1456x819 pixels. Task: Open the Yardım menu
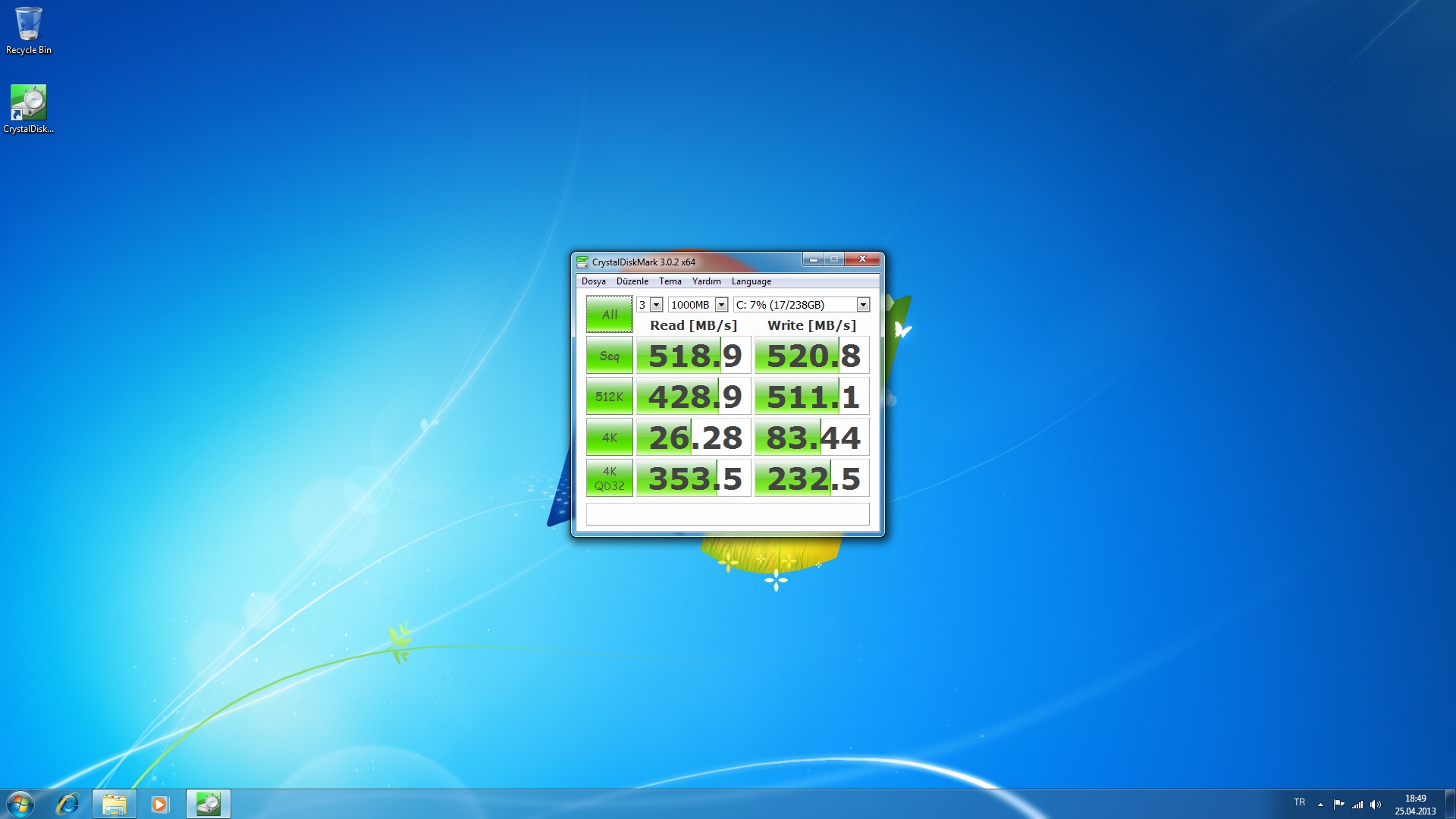[706, 281]
